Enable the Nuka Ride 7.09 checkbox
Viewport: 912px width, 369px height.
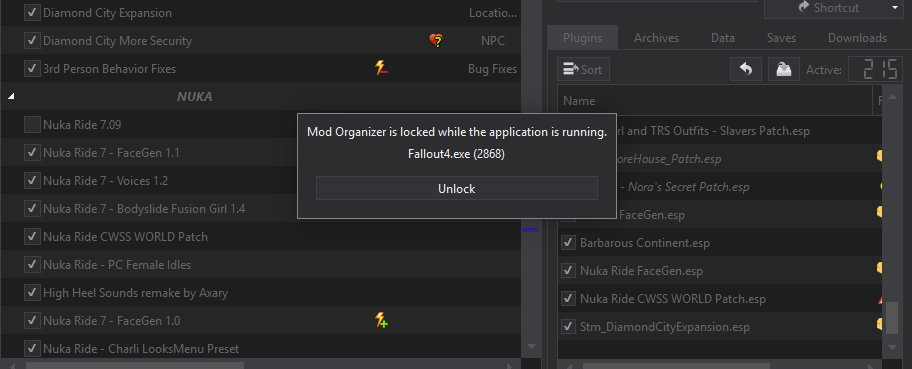(x=32, y=125)
